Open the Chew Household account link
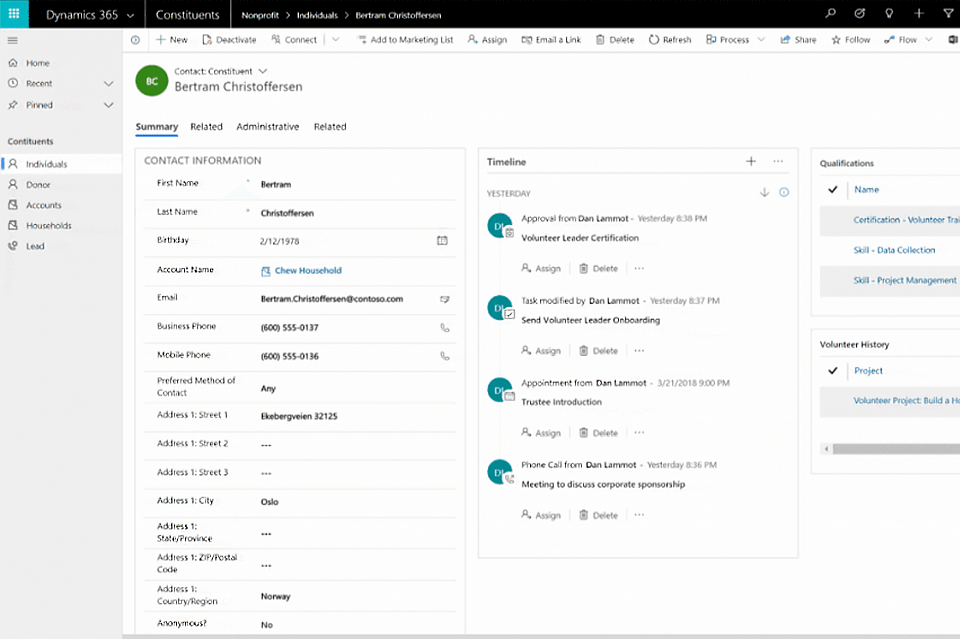Viewport: 960px width, 639px height. tap(307, 271)
